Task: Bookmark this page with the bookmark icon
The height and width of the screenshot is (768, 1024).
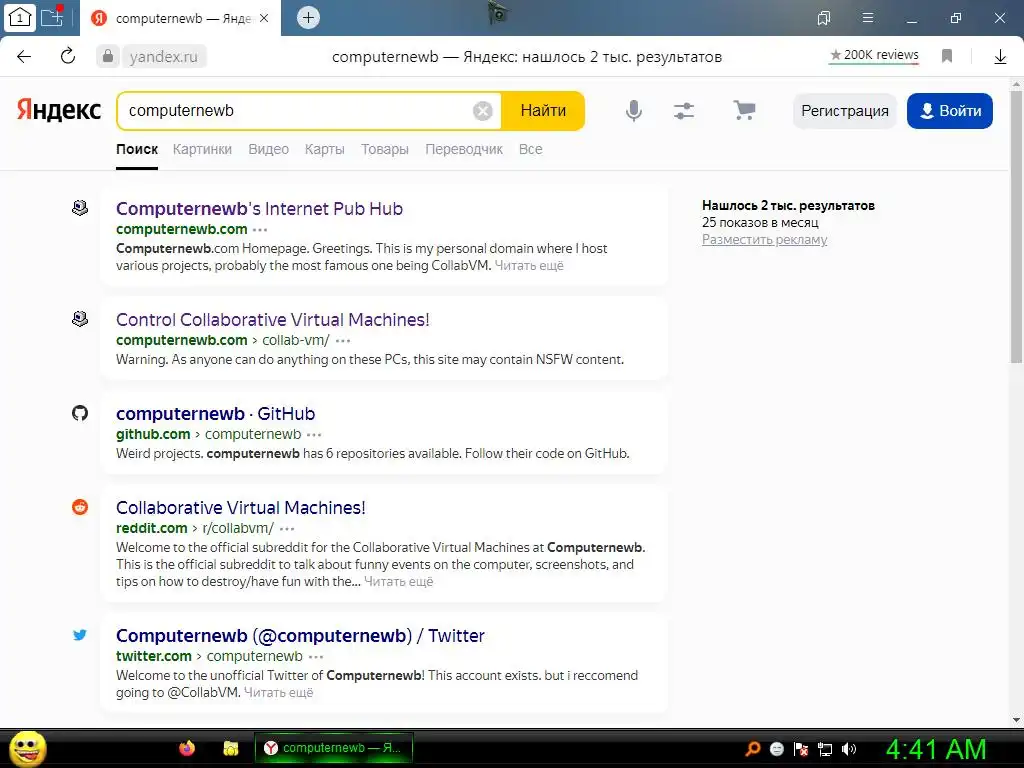Action: coord(947,56)
